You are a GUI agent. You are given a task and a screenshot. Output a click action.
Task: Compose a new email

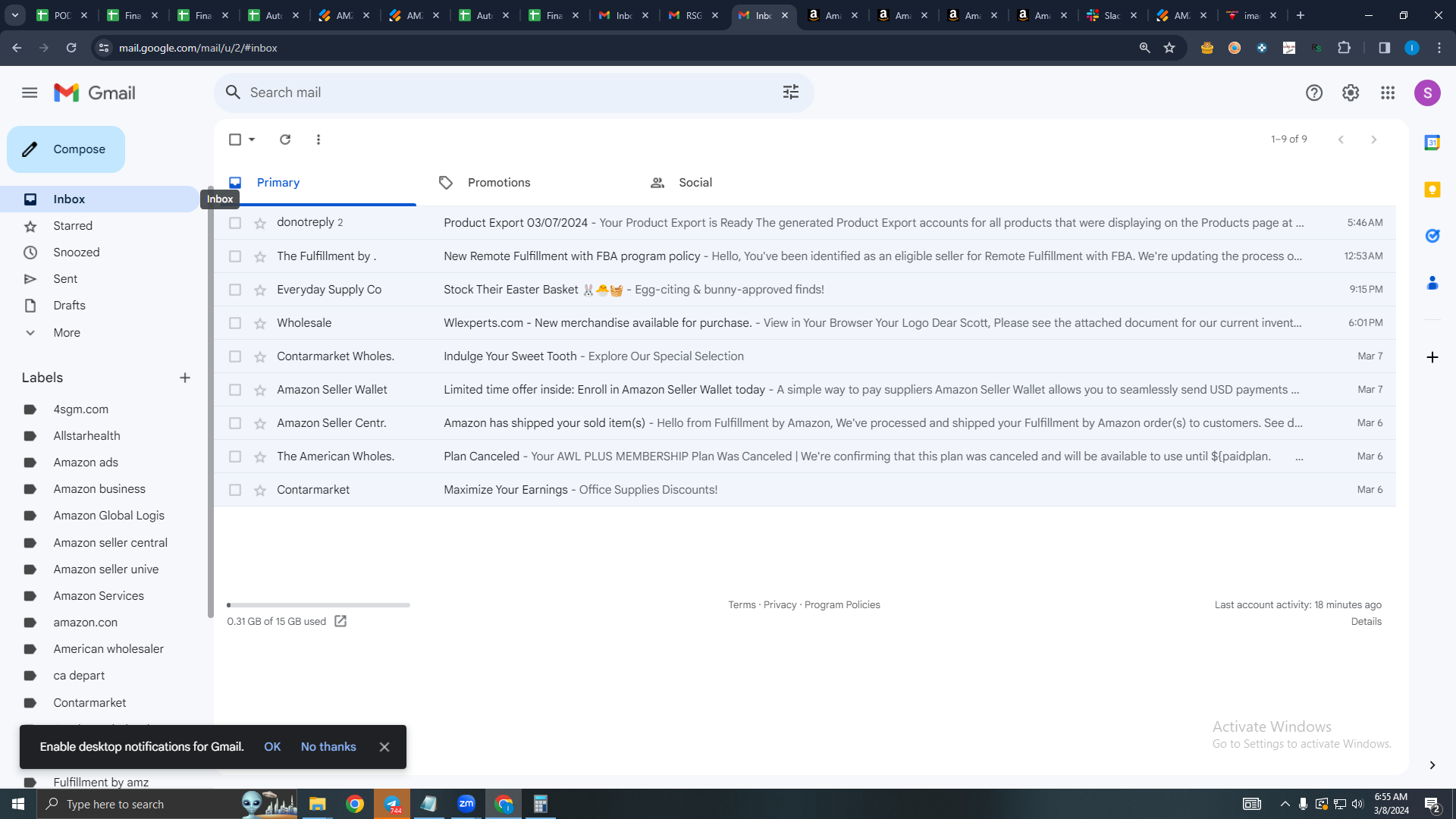click(66, 149)
